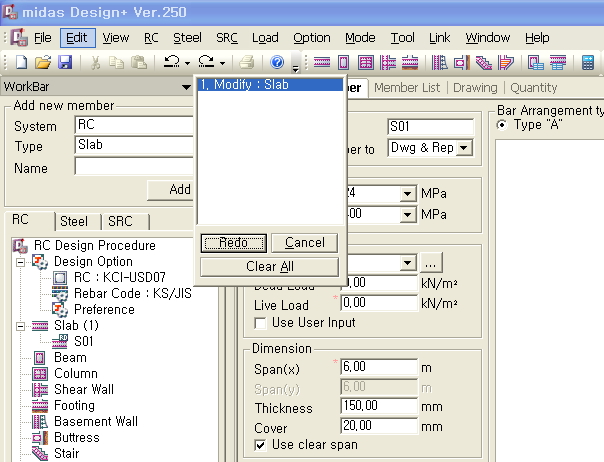Click the midas Design+ icon in menu bar

click(19, 38)
